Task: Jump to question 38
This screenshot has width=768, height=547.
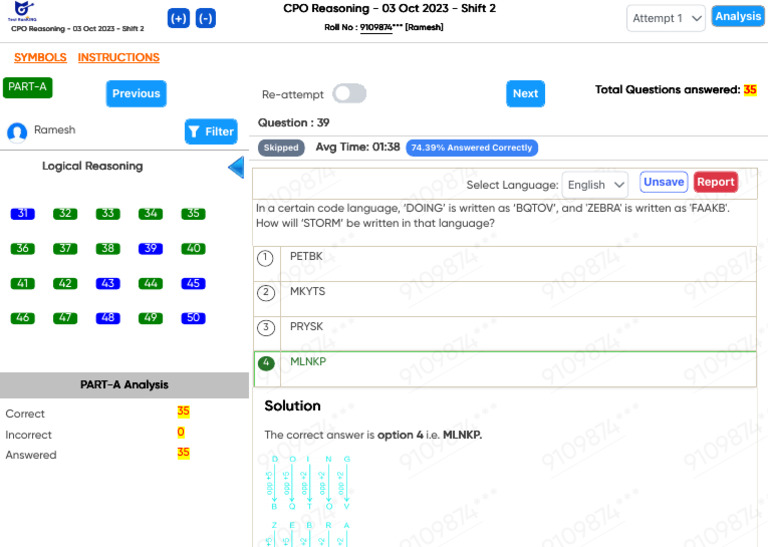Action: click(108, 248)
